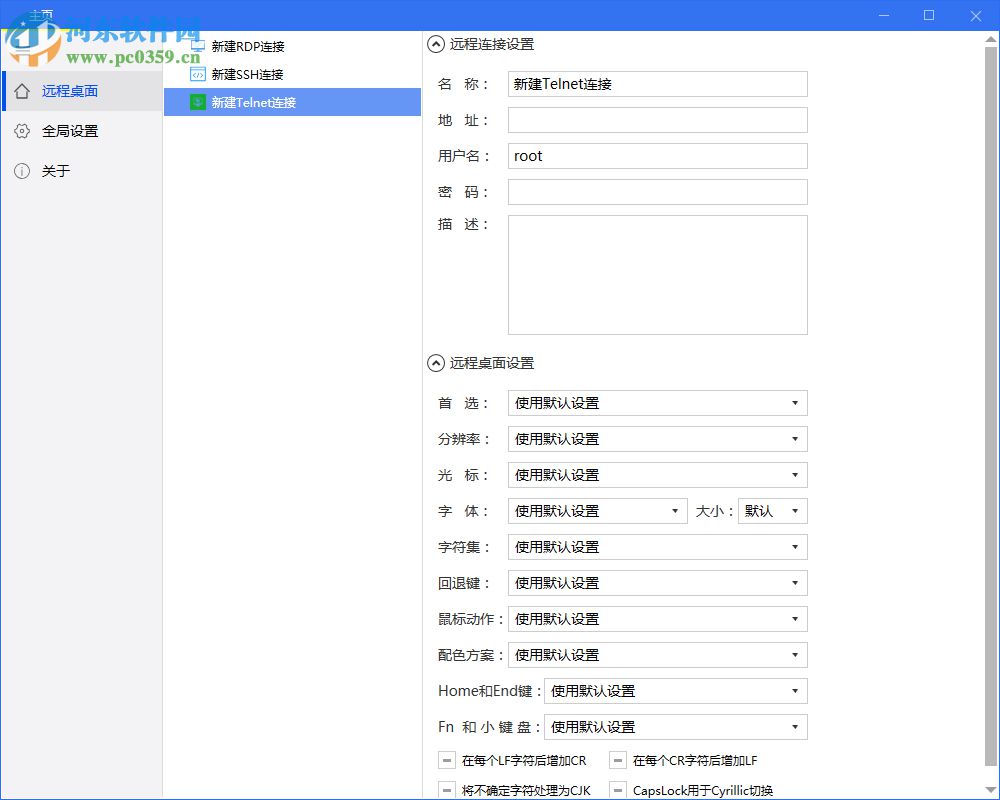
Task: Open 全局设置 via its gear icon
Action: coord(22,130)
